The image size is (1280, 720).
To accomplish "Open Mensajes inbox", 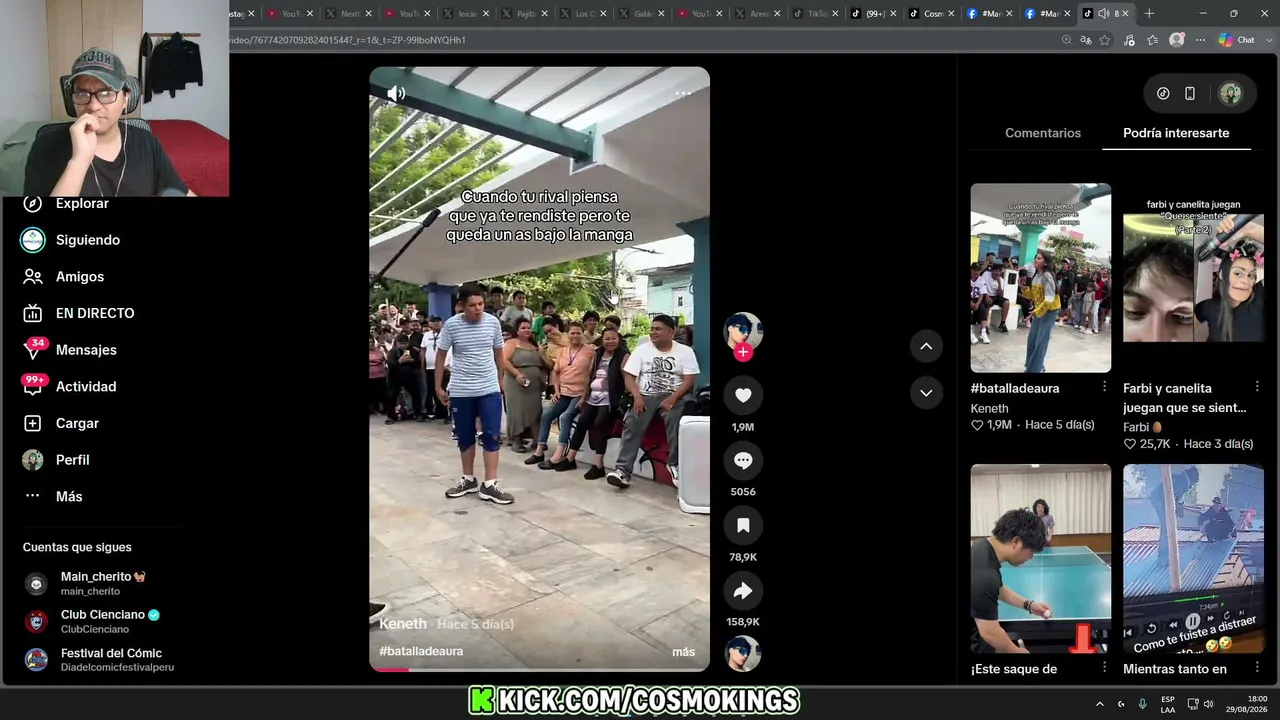I will (86, 350).
